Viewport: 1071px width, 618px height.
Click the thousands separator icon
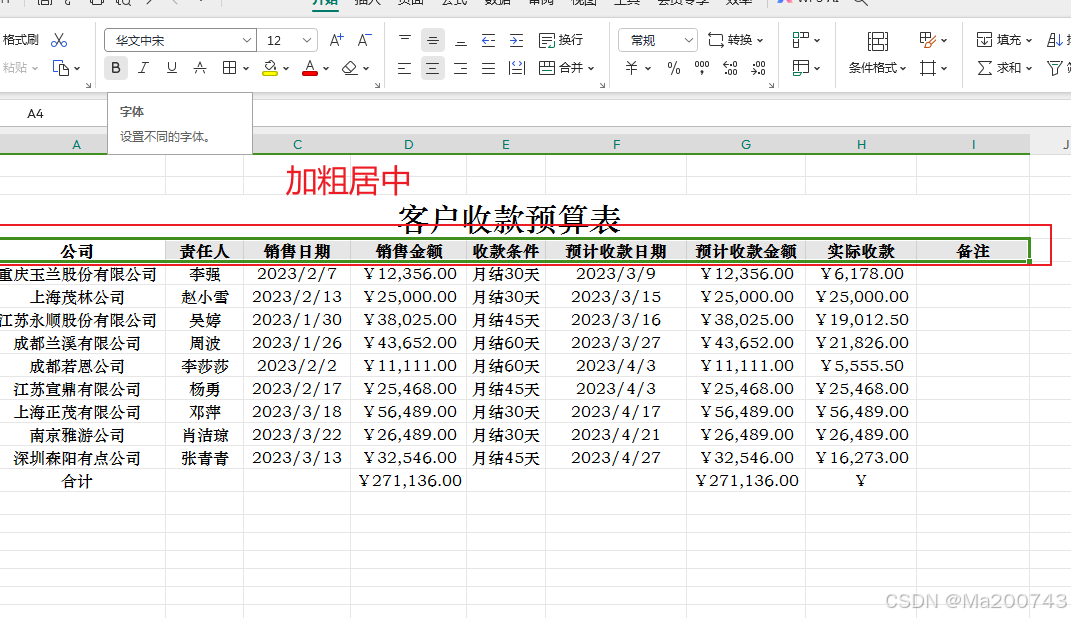tap(701, 68)
